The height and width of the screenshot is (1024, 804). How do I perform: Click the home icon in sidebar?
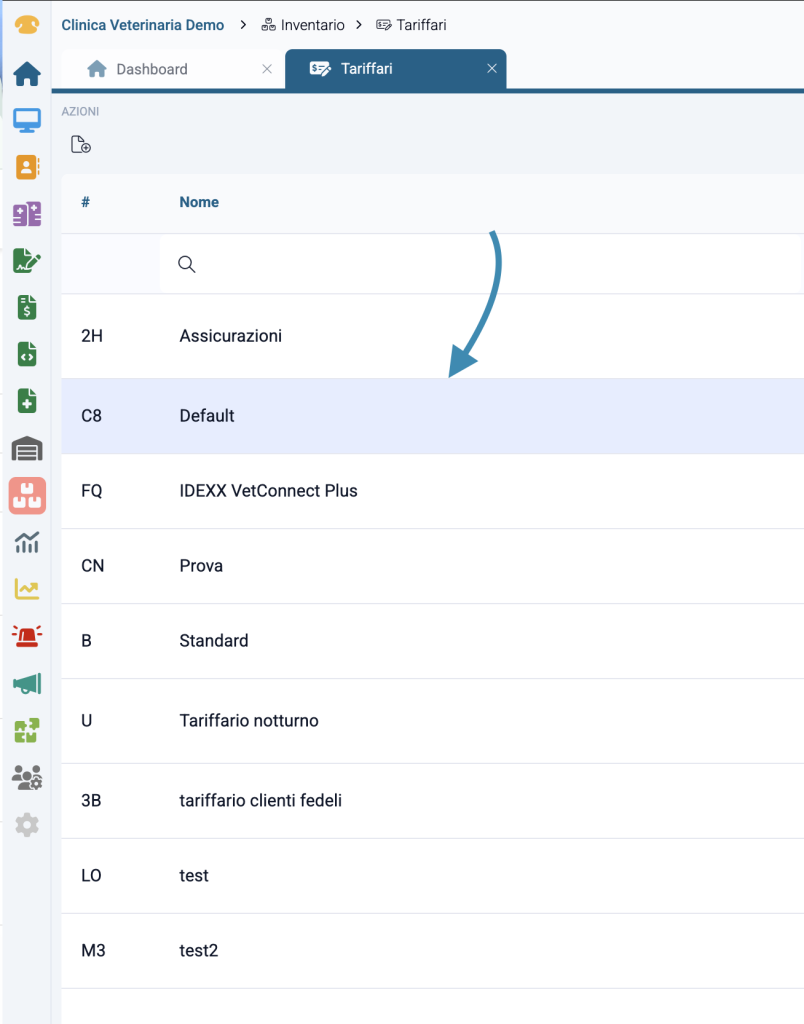pos(27,74)
